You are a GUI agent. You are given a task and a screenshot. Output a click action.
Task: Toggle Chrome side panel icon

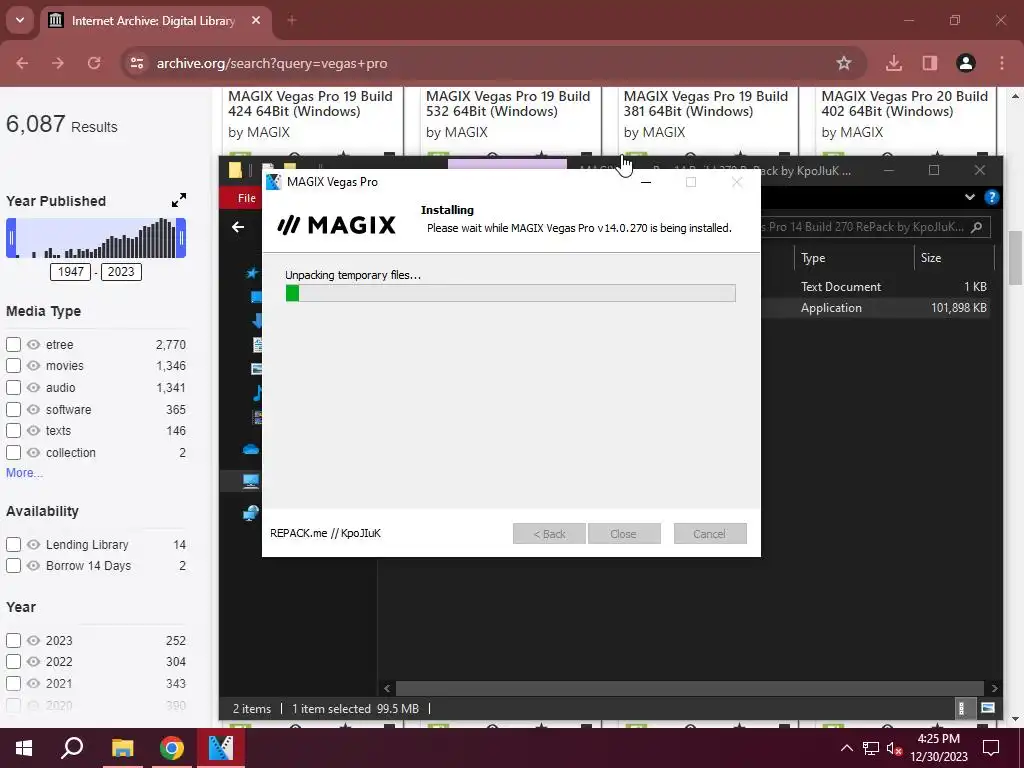[x=929, y=63]
